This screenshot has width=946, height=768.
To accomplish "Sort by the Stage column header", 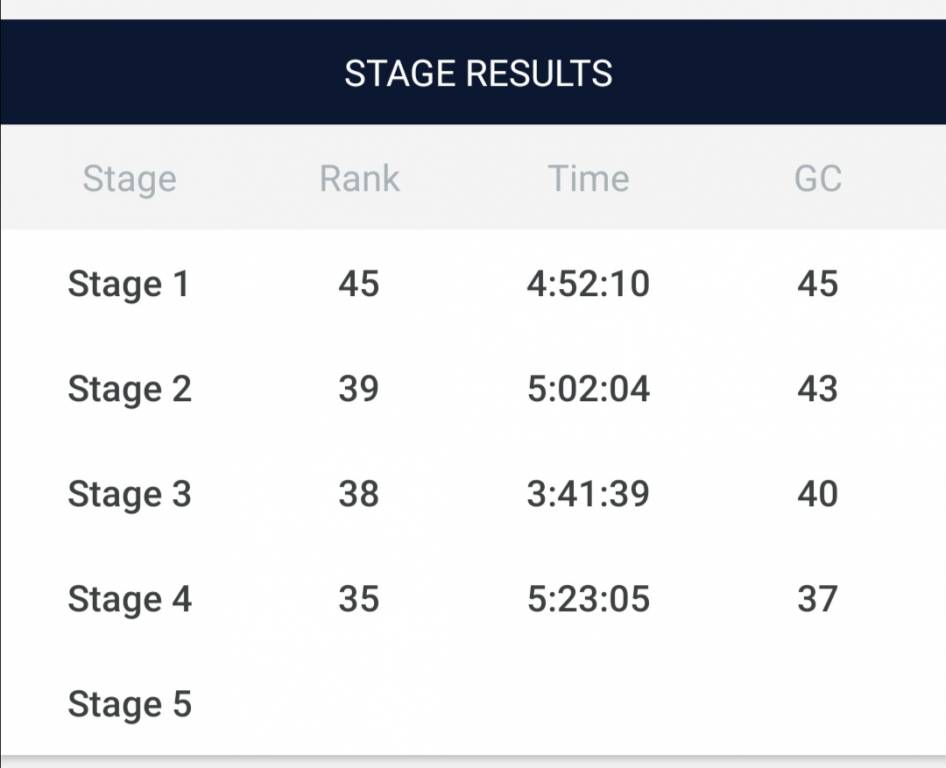I will (x=130, y=179).
